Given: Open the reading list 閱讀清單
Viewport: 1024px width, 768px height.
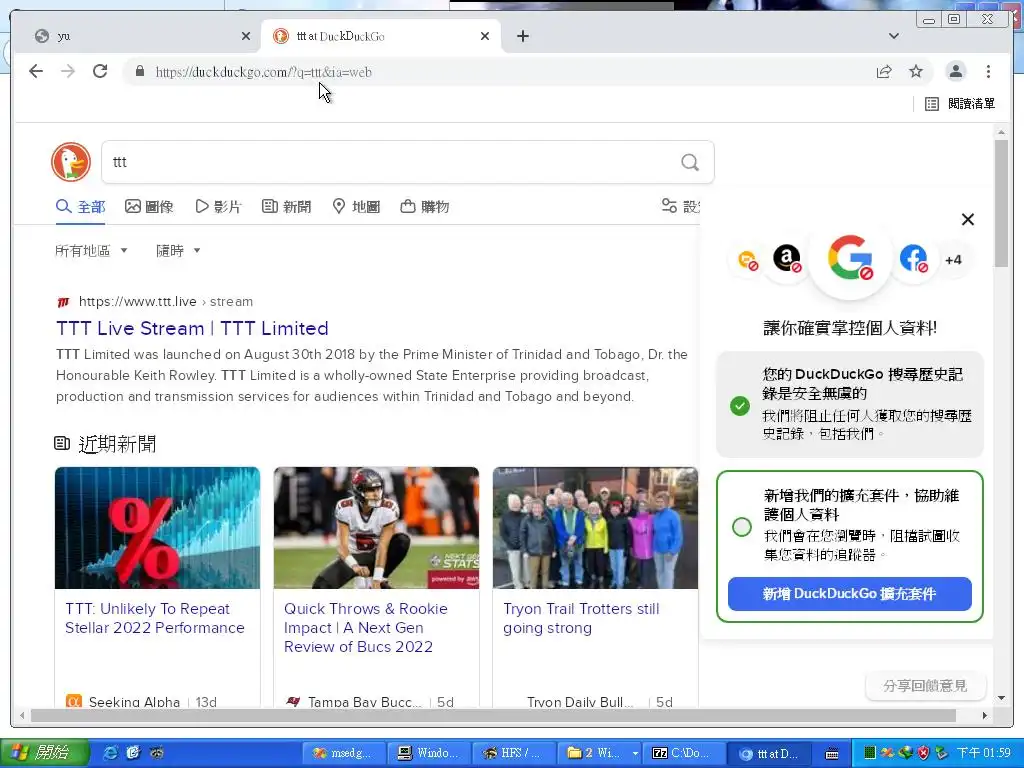Looking at the screenshot, I should (960, 104).
